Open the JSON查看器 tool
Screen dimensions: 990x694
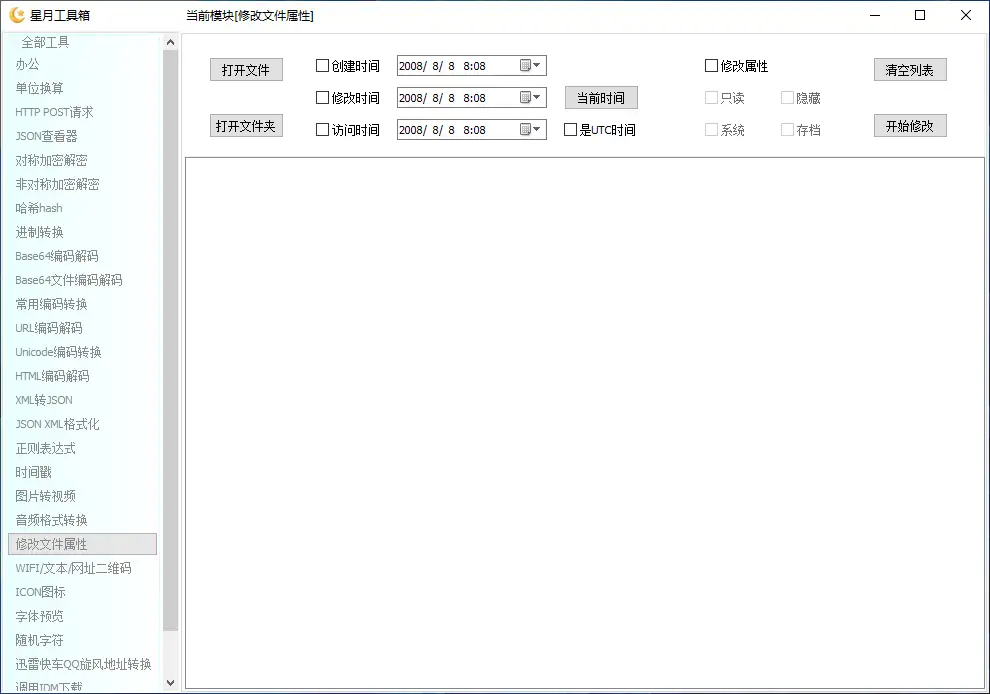pyautogui.click(x=46, y=136)
